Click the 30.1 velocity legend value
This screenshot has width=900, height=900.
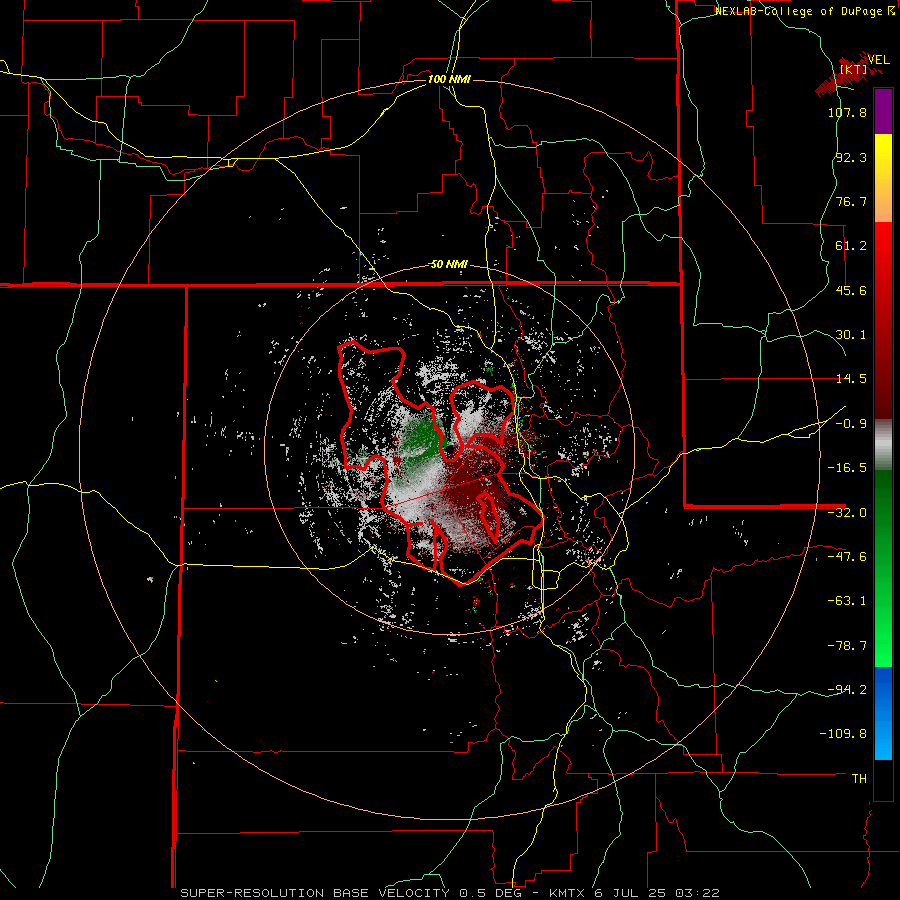(851, 335)
